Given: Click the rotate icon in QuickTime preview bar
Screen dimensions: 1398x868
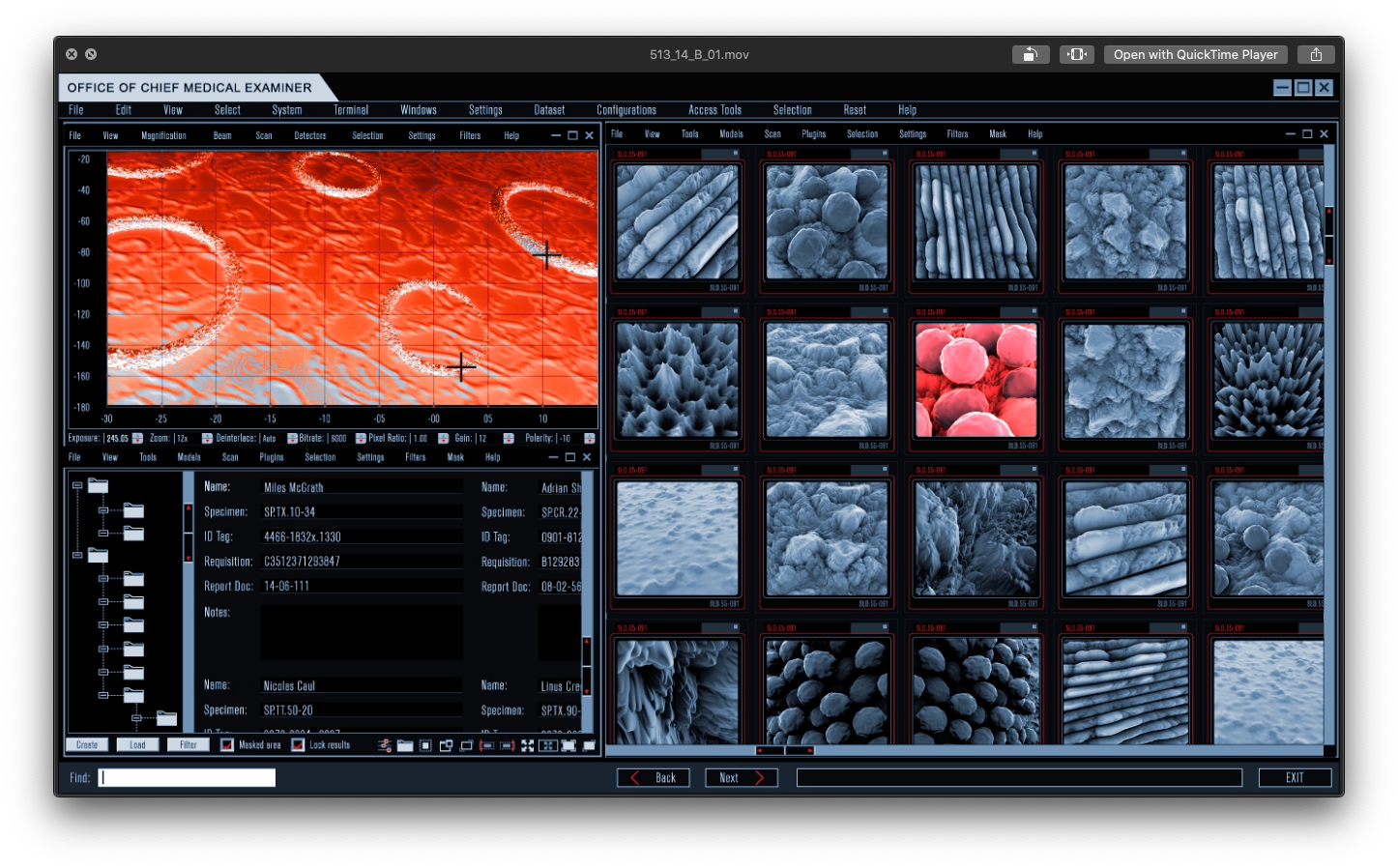Looking at the screenshot, I should (x=1031, y=55).
